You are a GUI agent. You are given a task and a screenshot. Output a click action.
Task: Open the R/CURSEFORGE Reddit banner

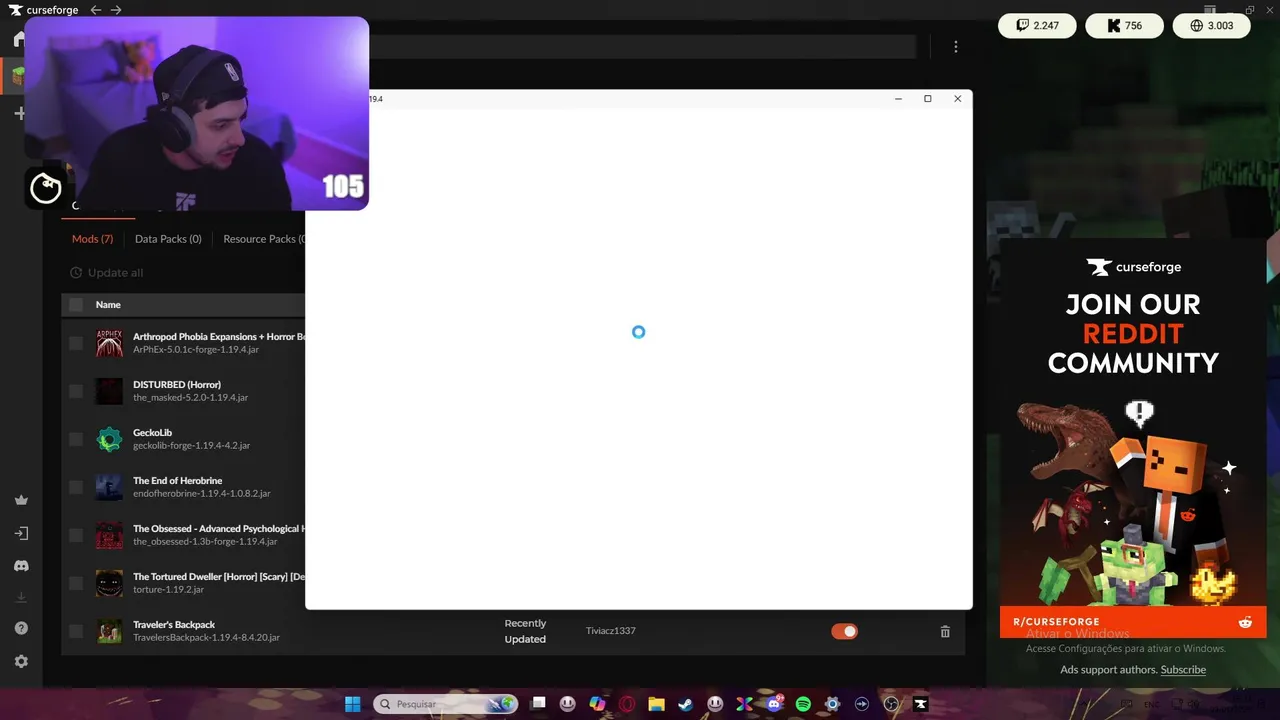click(x=1133, y=622)
